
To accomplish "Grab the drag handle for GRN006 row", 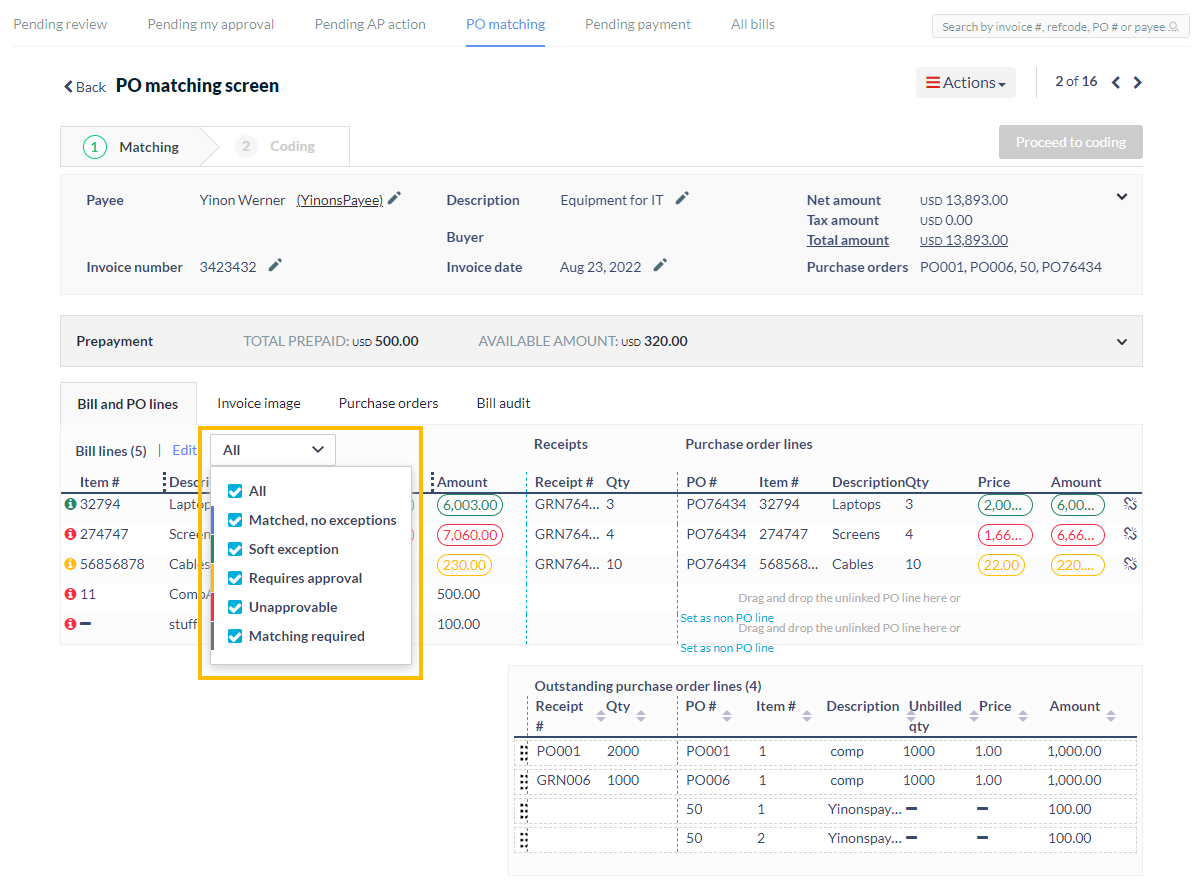I will (523, 781).
